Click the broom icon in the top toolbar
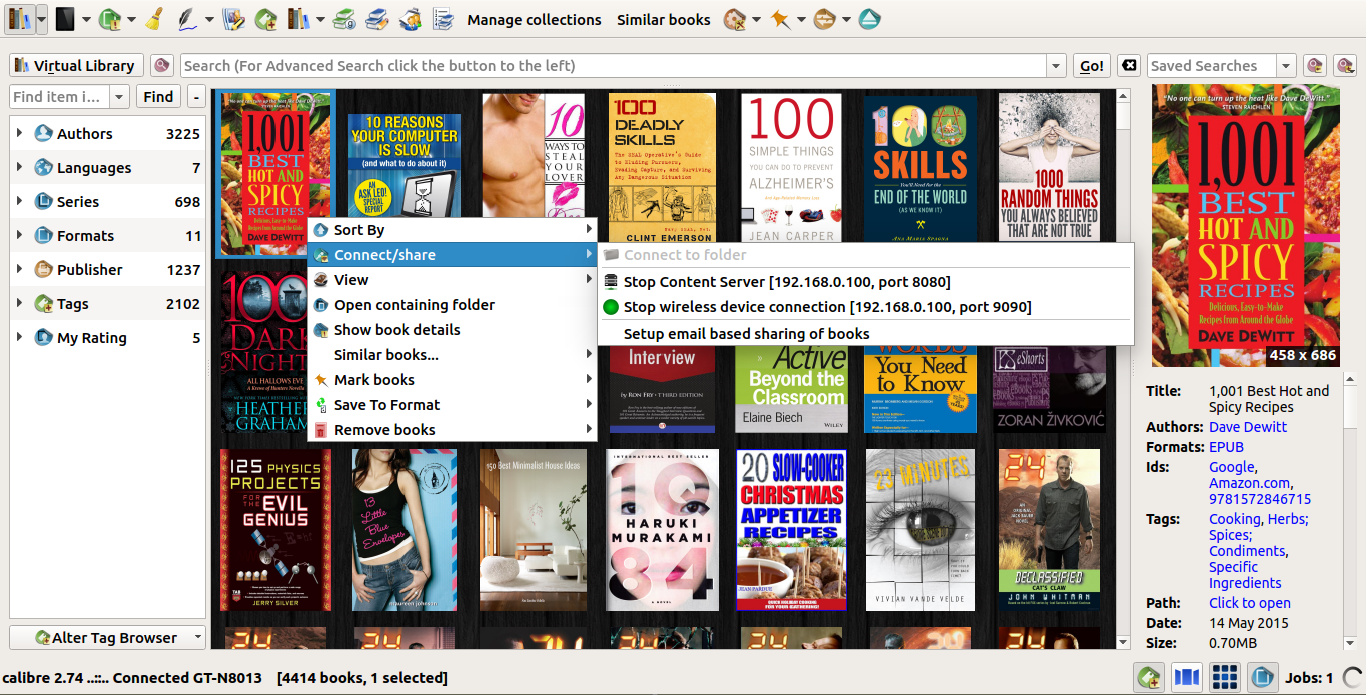1366x695 pixels. pyautogui.click(x=154, y=19)
